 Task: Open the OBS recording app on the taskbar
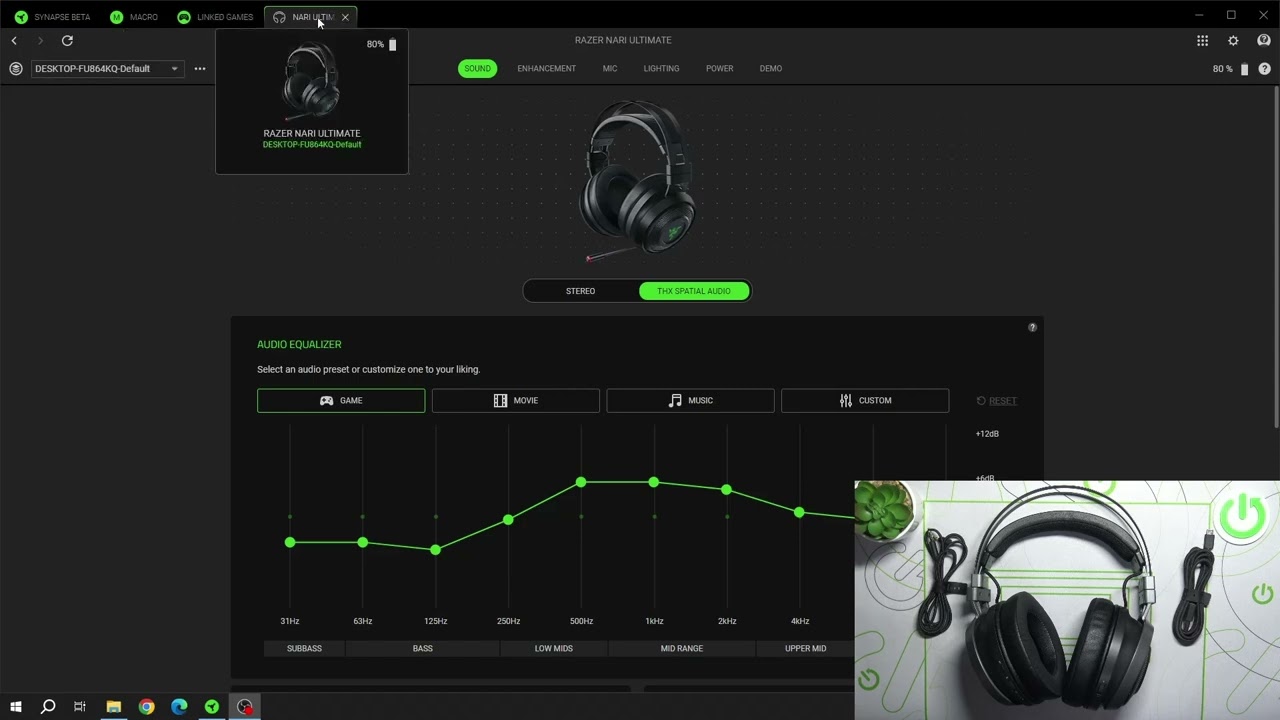pos(245,707)
